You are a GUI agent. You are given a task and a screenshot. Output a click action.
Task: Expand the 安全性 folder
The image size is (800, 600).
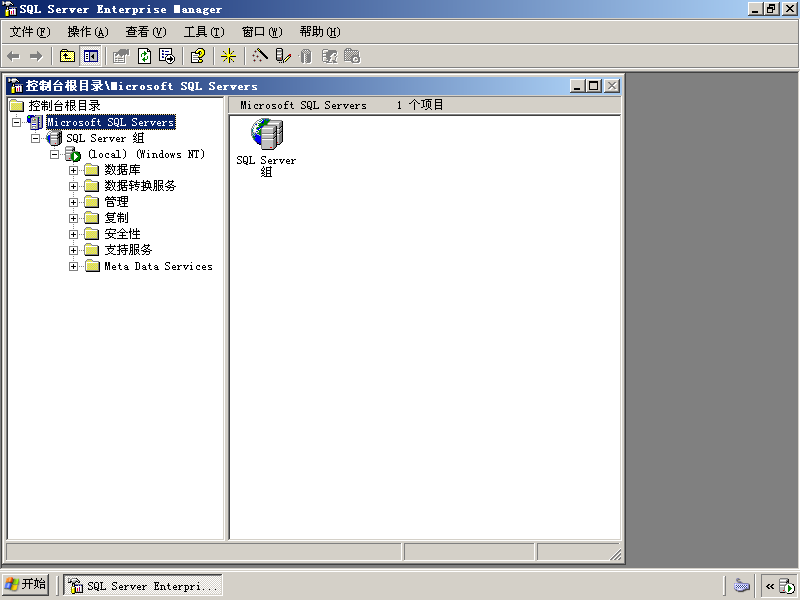point(73,234)
